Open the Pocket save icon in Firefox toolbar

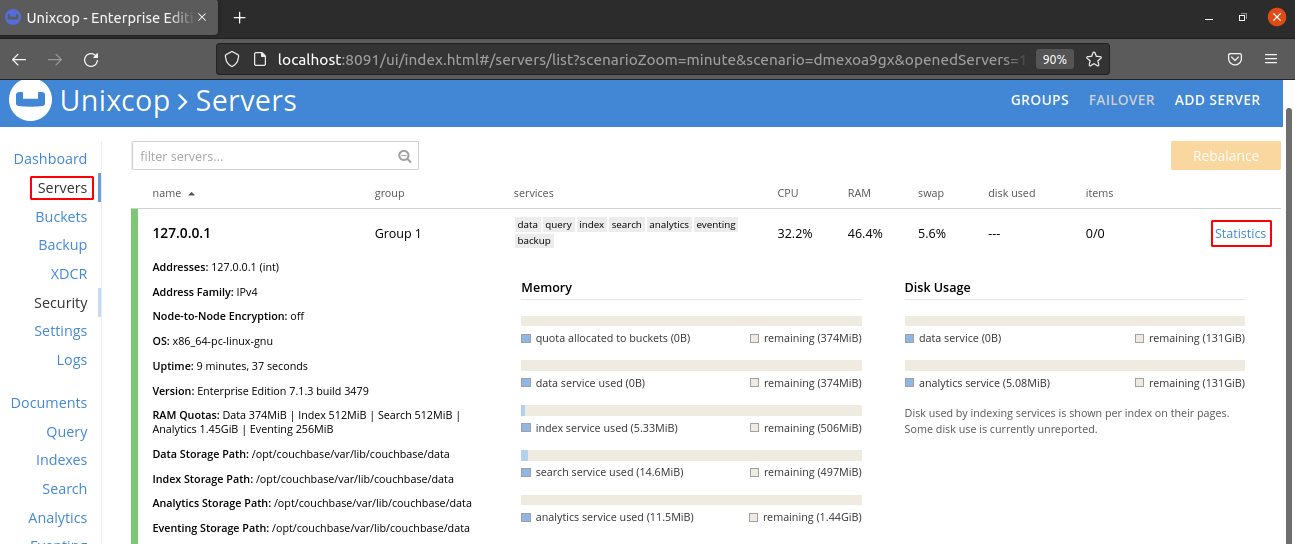click(1235, 59)
